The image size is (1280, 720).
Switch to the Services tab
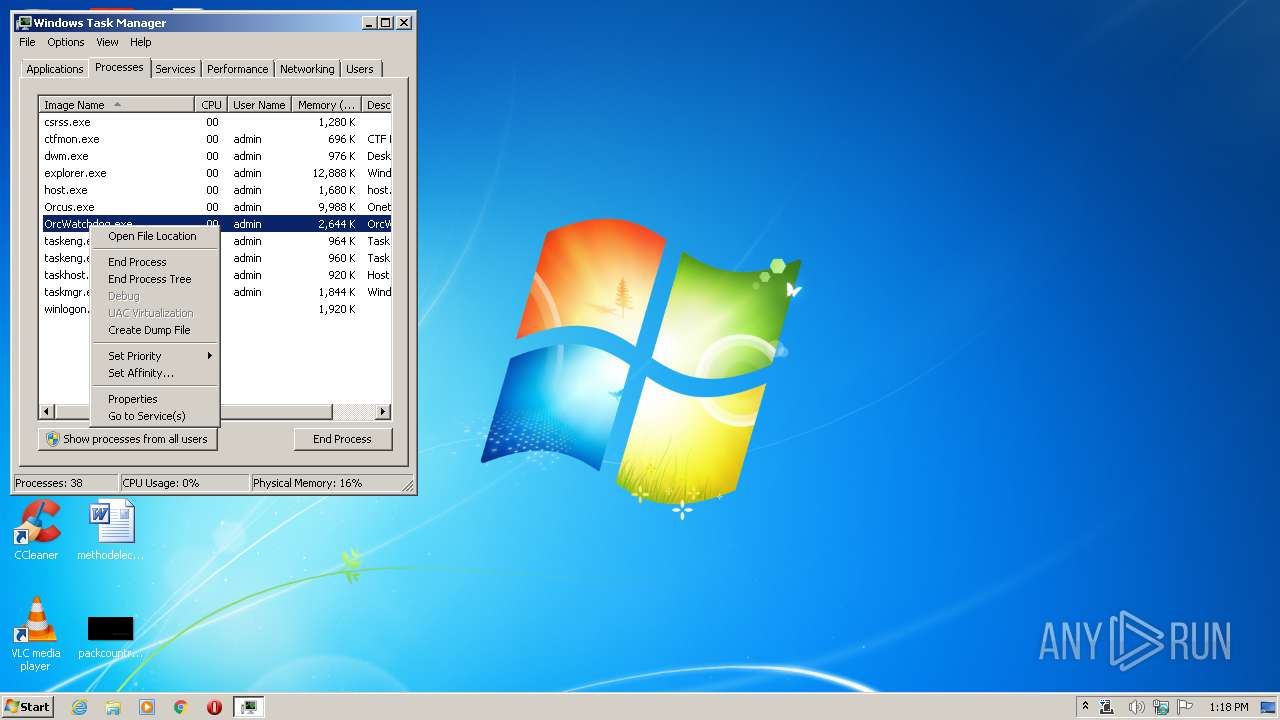tap(175, 69)
